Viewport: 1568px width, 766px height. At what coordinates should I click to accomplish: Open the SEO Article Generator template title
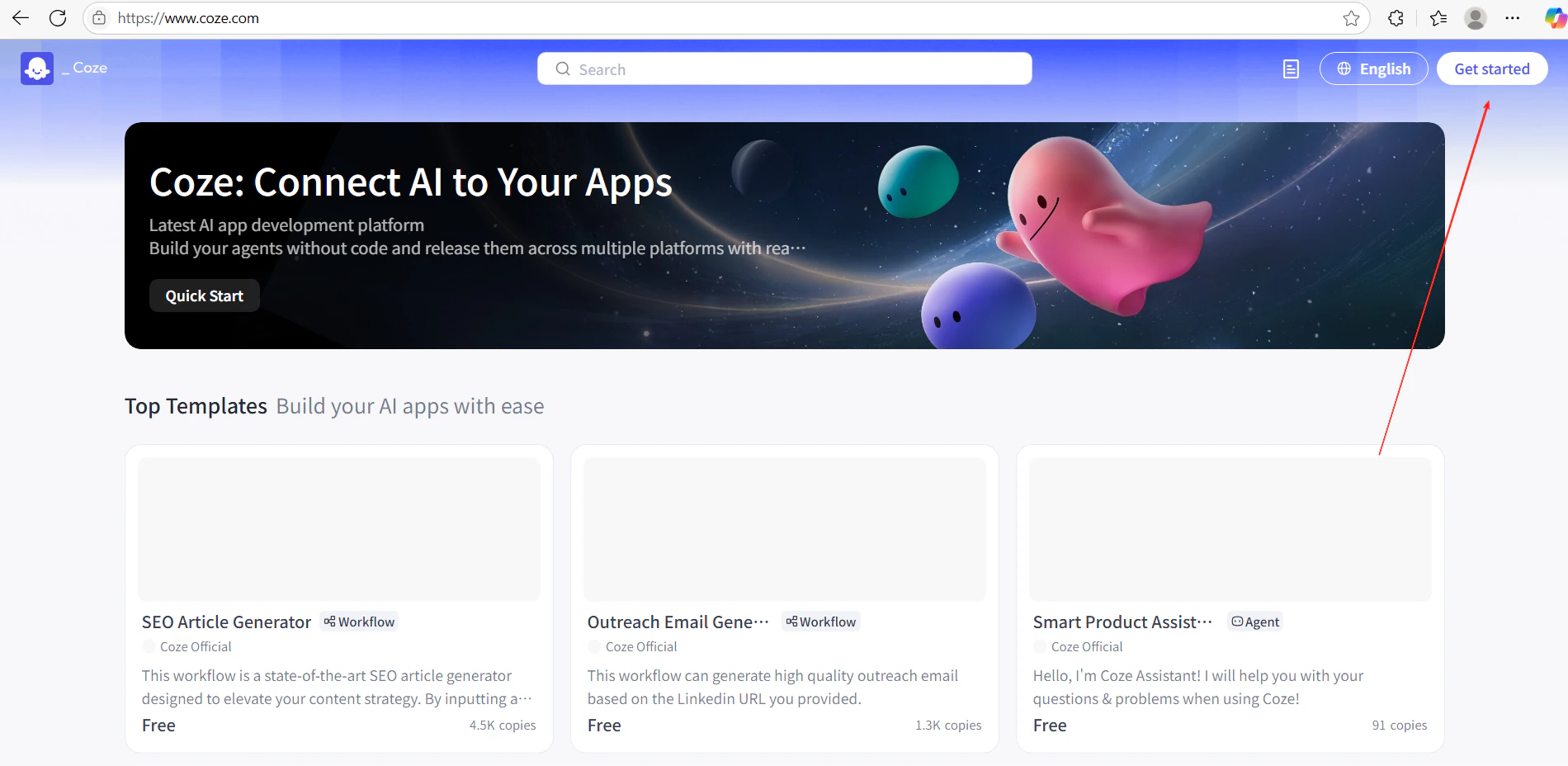click(226, 622)
